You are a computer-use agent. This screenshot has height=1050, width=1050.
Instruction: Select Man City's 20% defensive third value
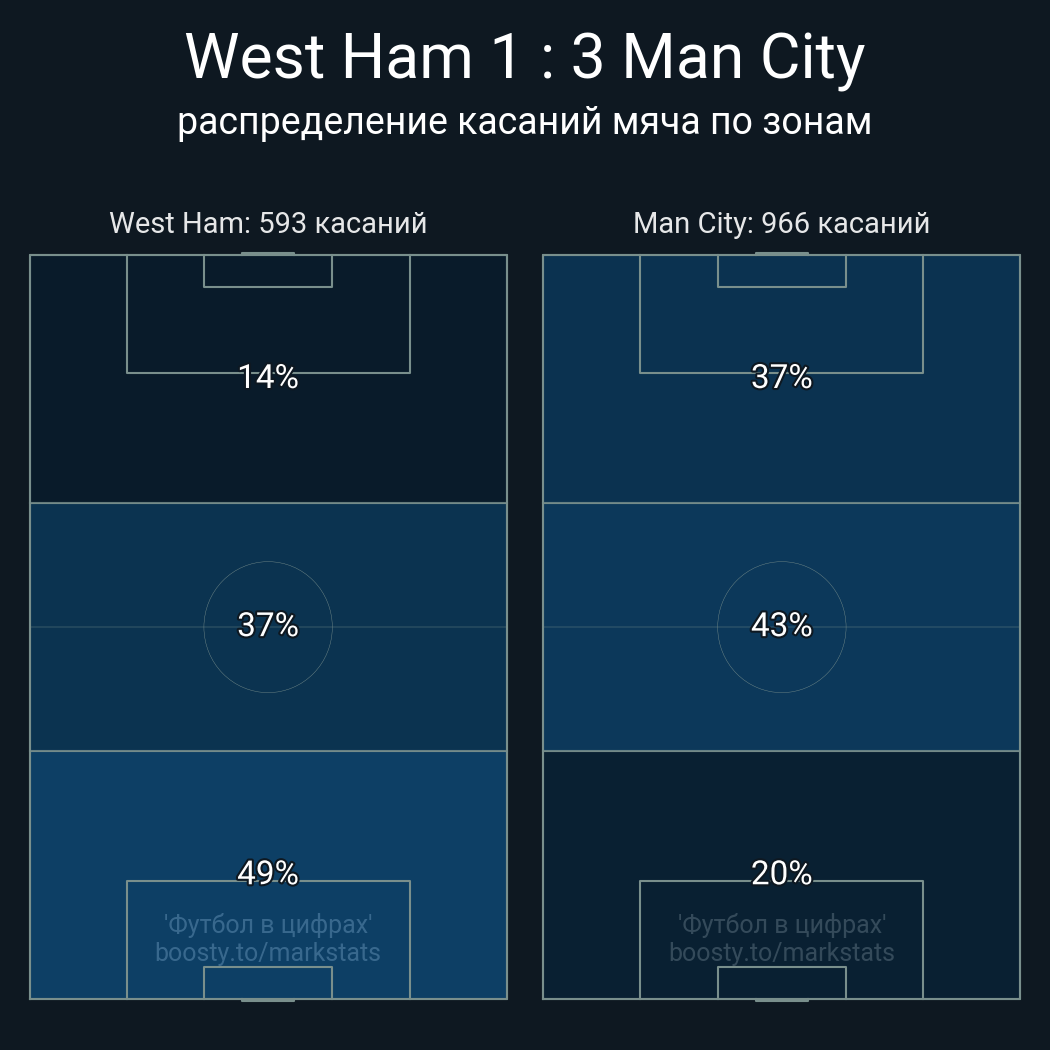[x=781, y=873]
